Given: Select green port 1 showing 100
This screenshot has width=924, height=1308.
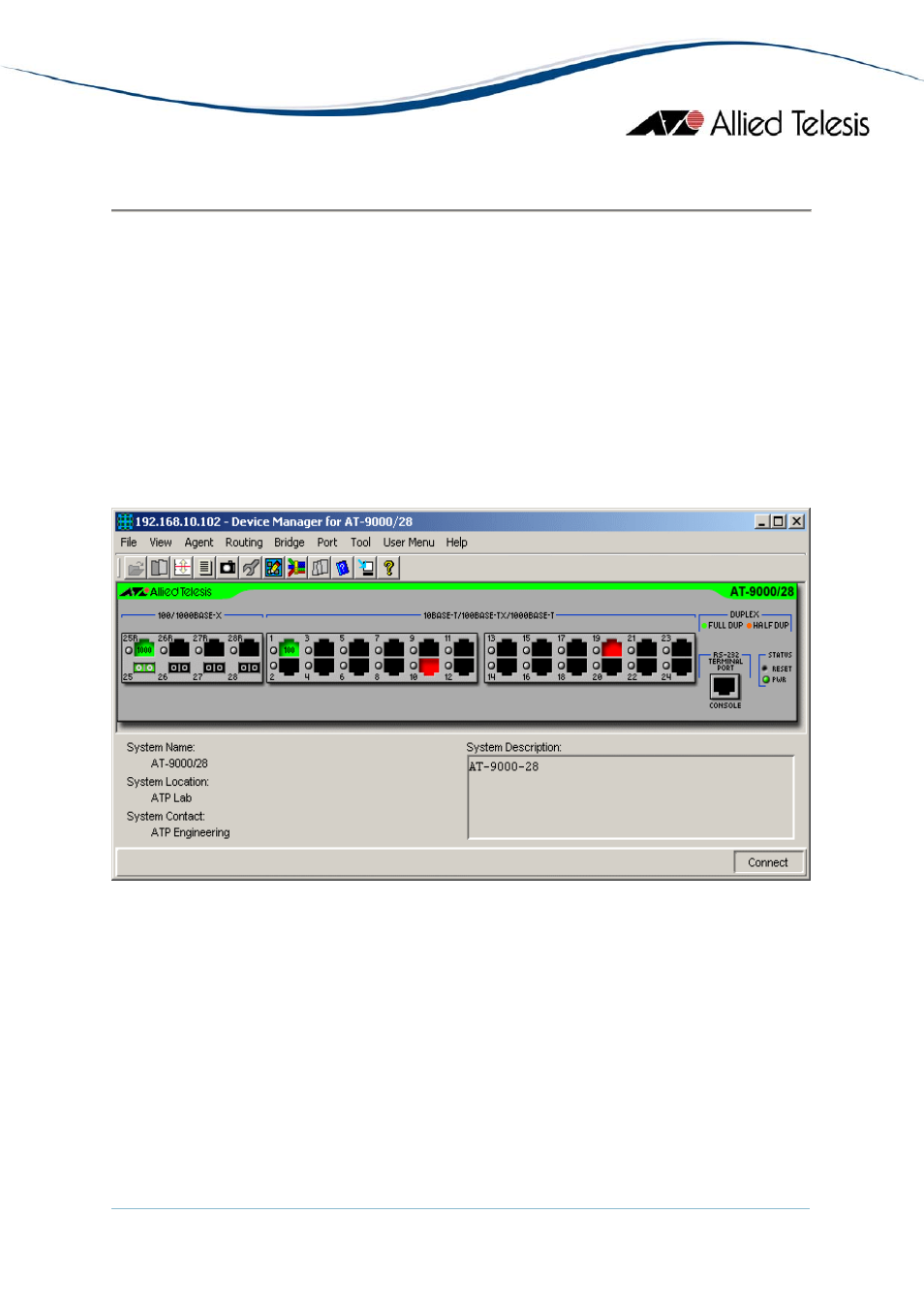Looking at the screenshot, I should point(289,648).
